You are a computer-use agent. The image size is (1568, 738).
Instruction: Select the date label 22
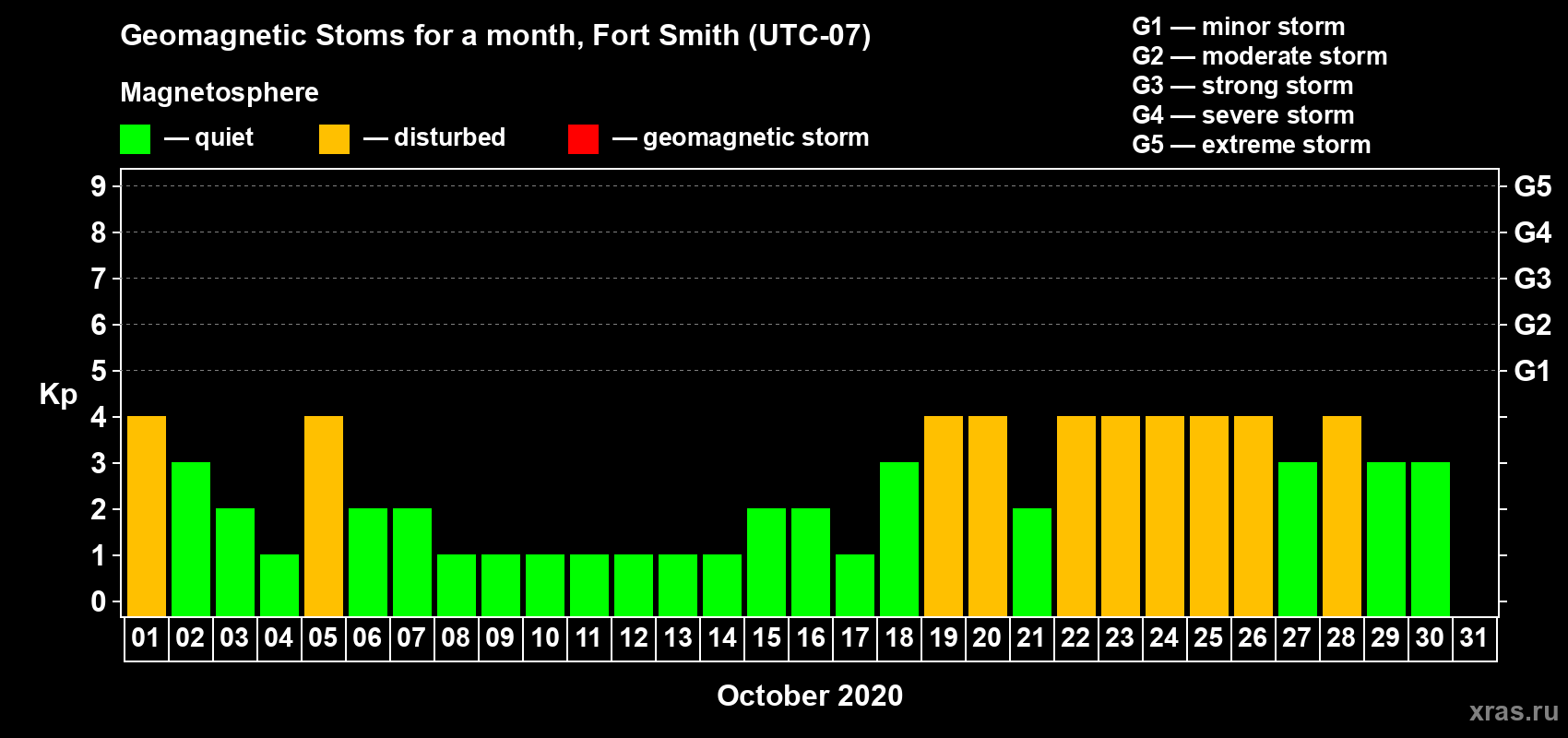click(1075, 637)
